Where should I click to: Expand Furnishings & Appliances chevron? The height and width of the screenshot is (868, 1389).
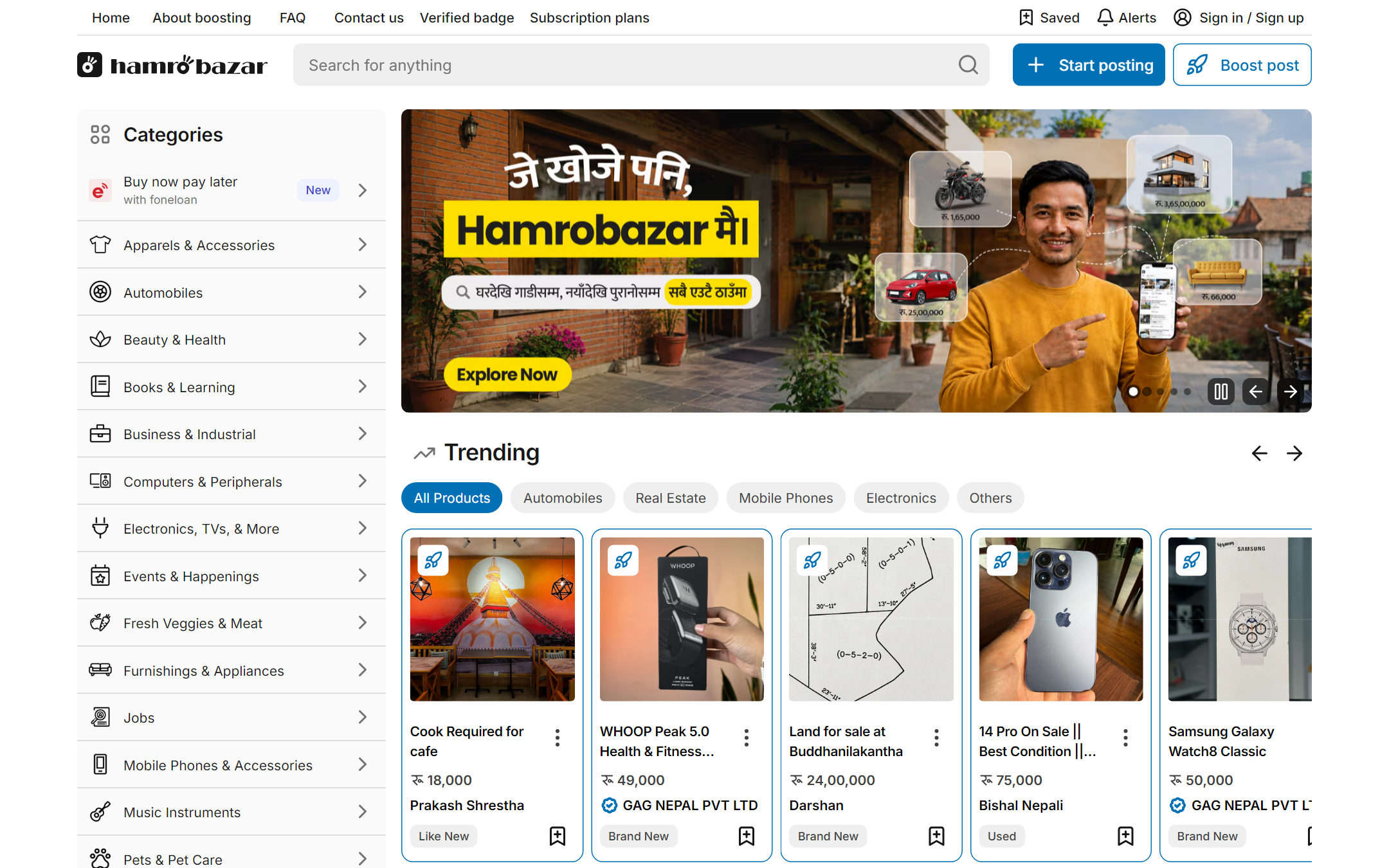(363, 670)
